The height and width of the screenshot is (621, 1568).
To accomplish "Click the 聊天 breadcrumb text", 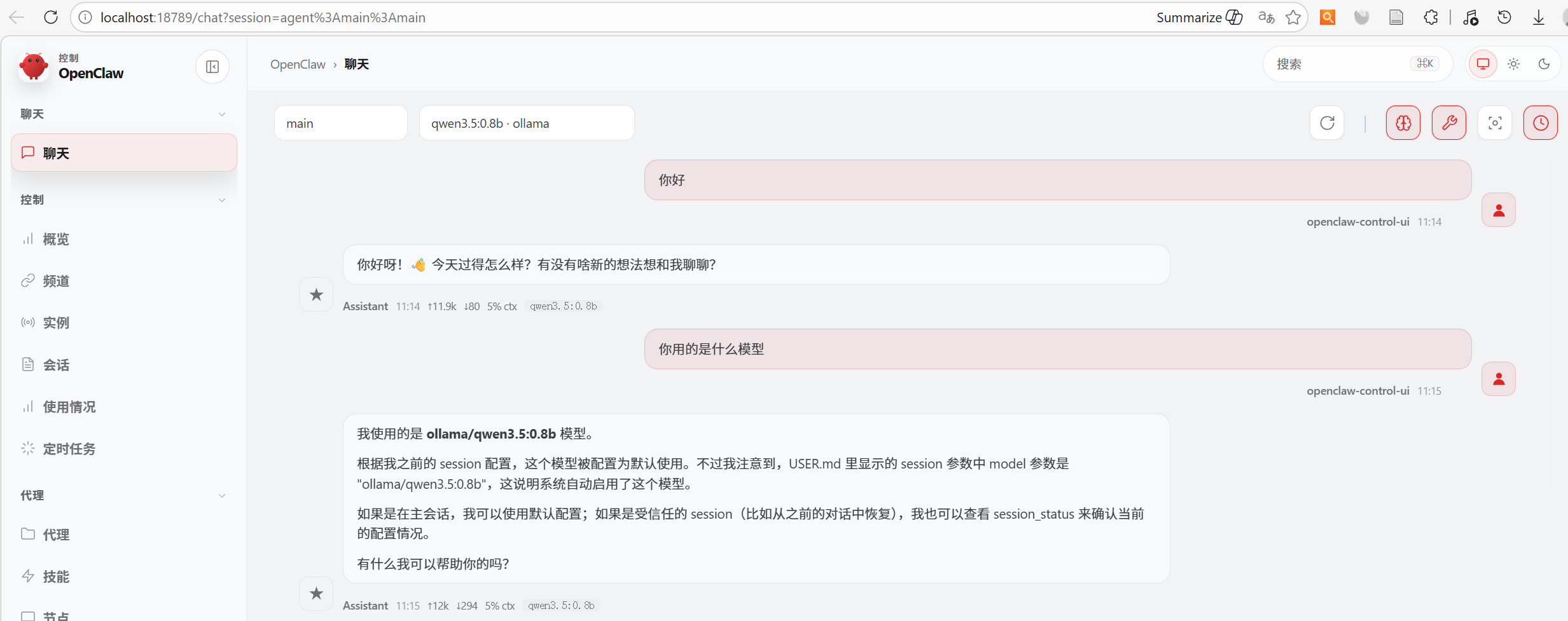I will click(x=357, y=64).
